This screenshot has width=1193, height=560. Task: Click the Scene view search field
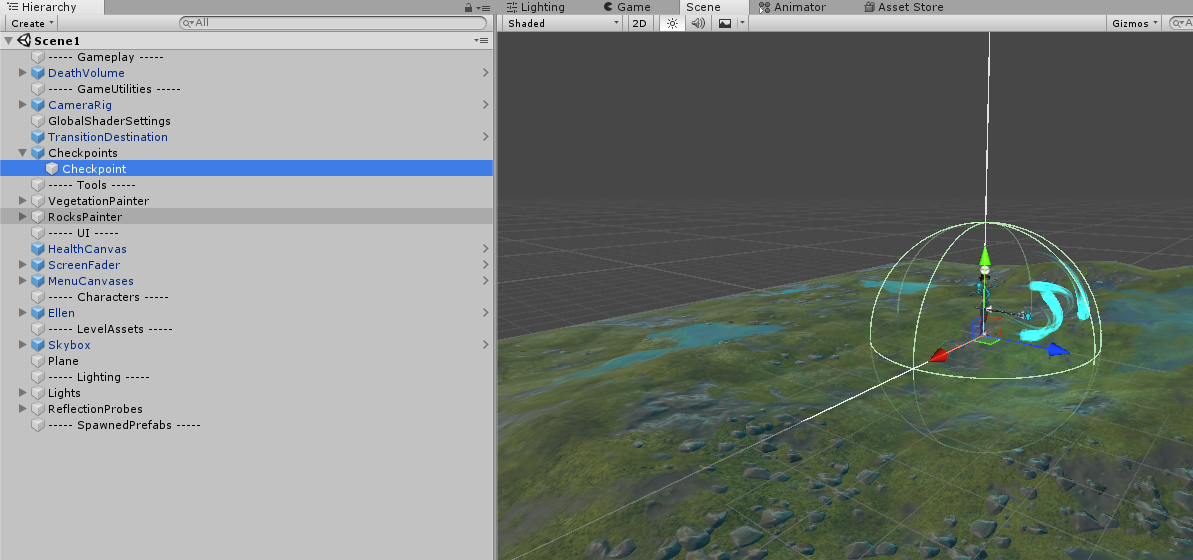pyautogui.click(x=1182, y=24)
